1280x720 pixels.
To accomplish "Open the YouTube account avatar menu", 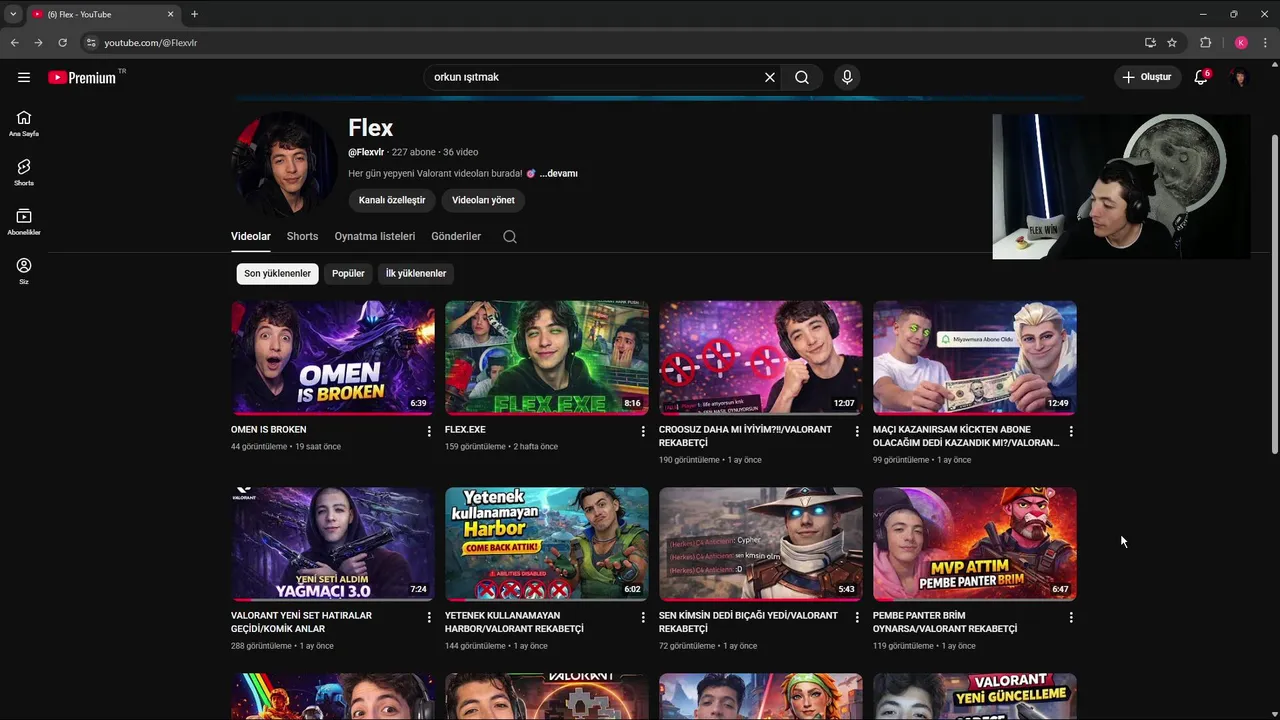I will 1240,77.
